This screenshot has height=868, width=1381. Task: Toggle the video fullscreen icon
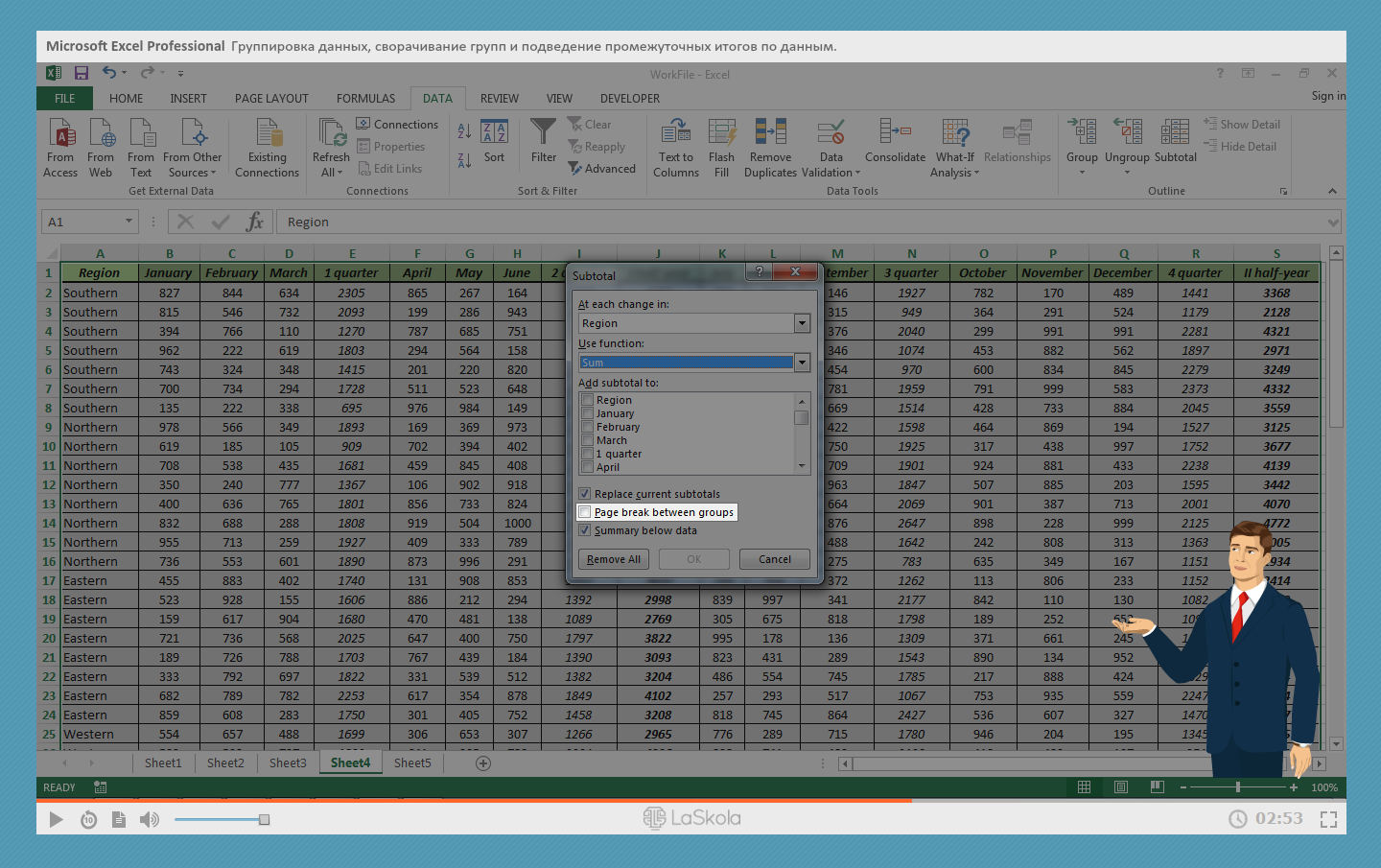[x=1328, y=819]
